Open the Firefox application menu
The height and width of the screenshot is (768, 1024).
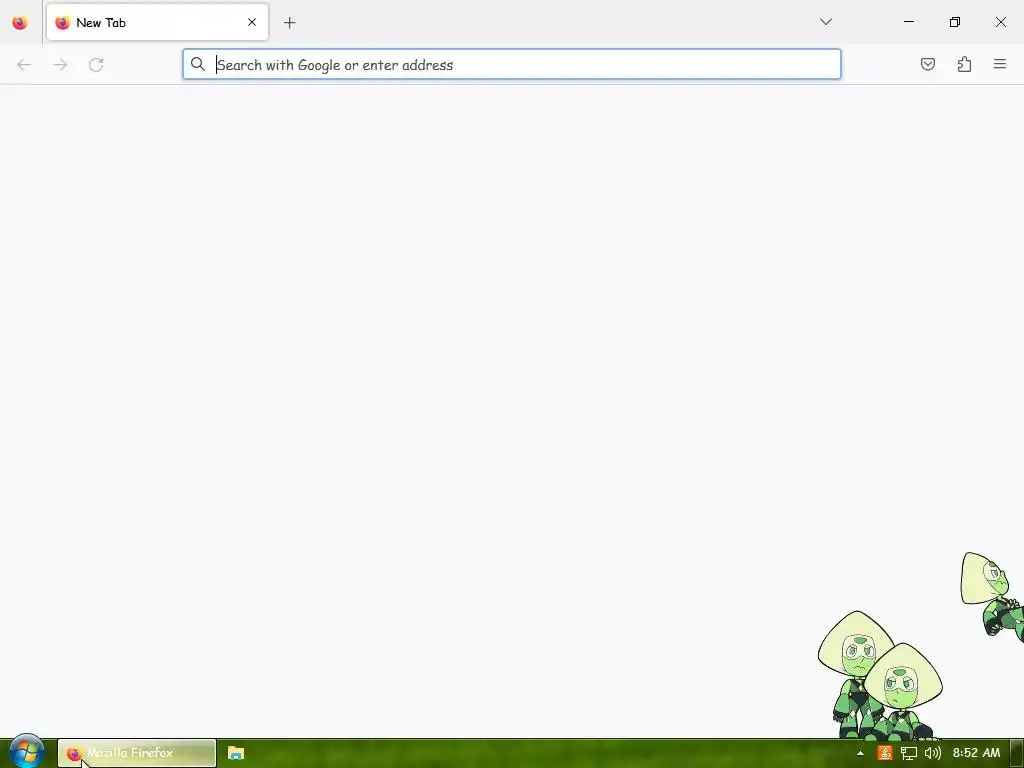(x=1000, y=64)
